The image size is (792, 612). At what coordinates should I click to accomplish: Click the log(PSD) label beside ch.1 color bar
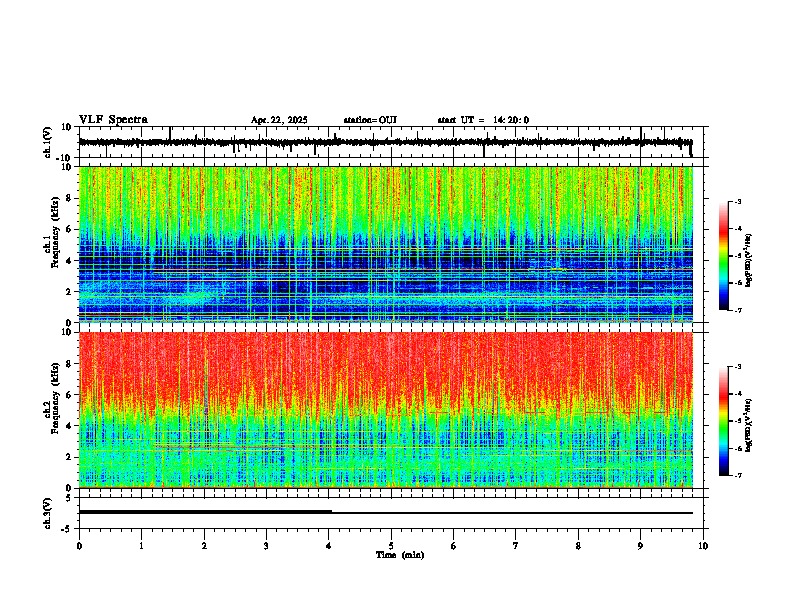point(748,260)
